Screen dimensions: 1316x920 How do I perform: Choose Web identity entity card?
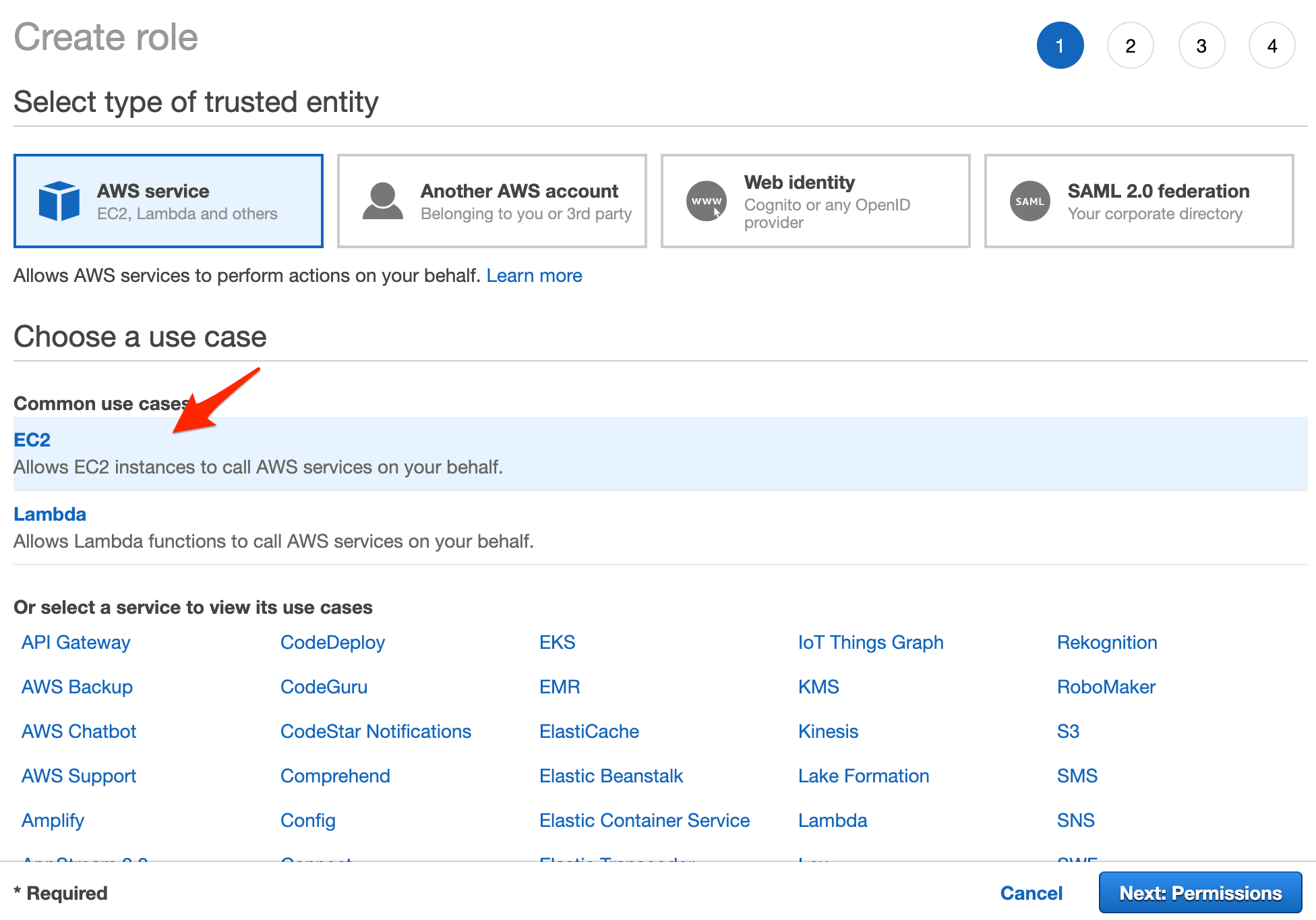click(816, 201)
